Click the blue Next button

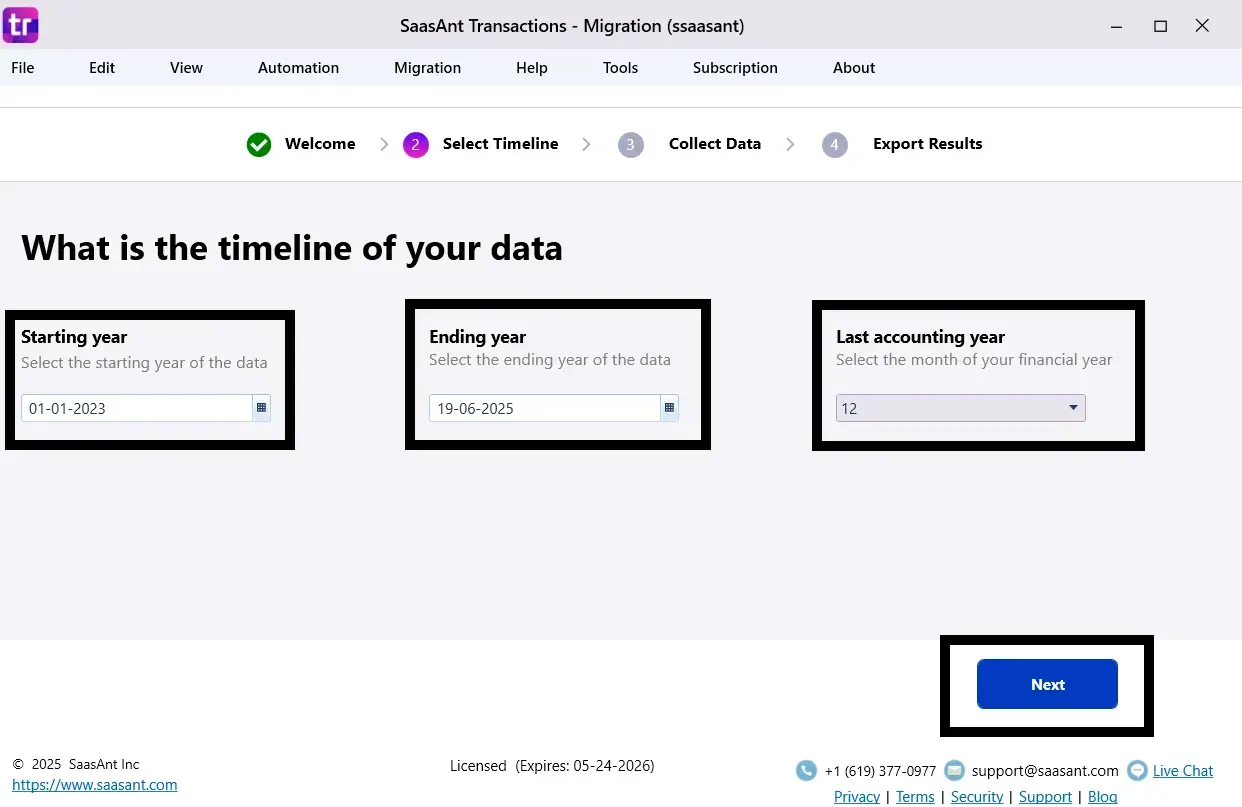click(x=1047, y=684)
